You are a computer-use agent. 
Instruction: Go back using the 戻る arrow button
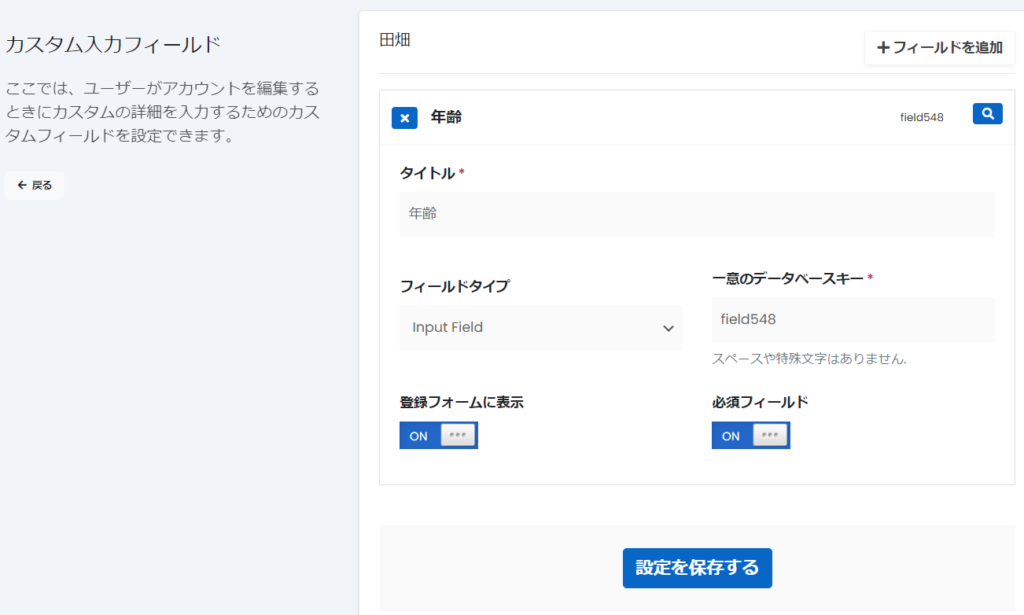pos(35,185)
